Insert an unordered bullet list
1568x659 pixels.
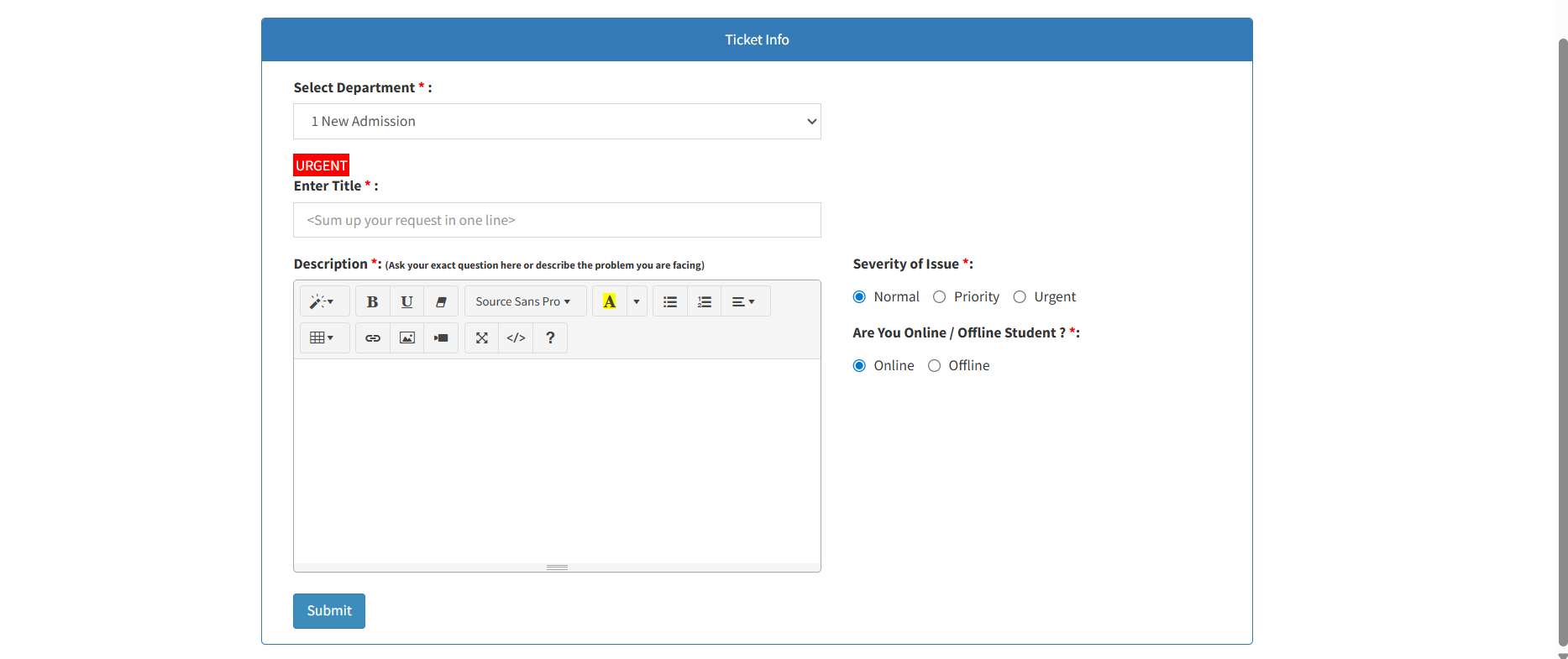tap(670, 301)
